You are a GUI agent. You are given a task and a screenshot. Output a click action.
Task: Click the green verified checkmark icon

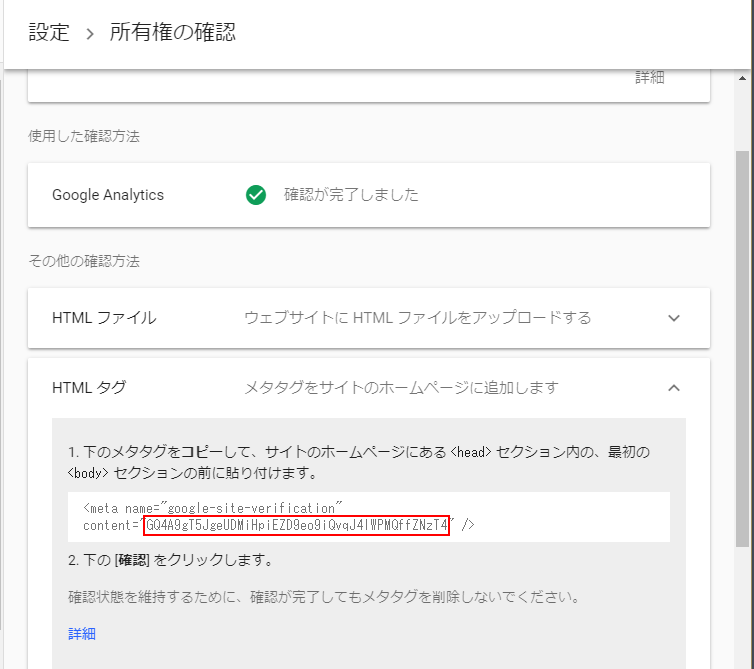(x=256, y=195)
